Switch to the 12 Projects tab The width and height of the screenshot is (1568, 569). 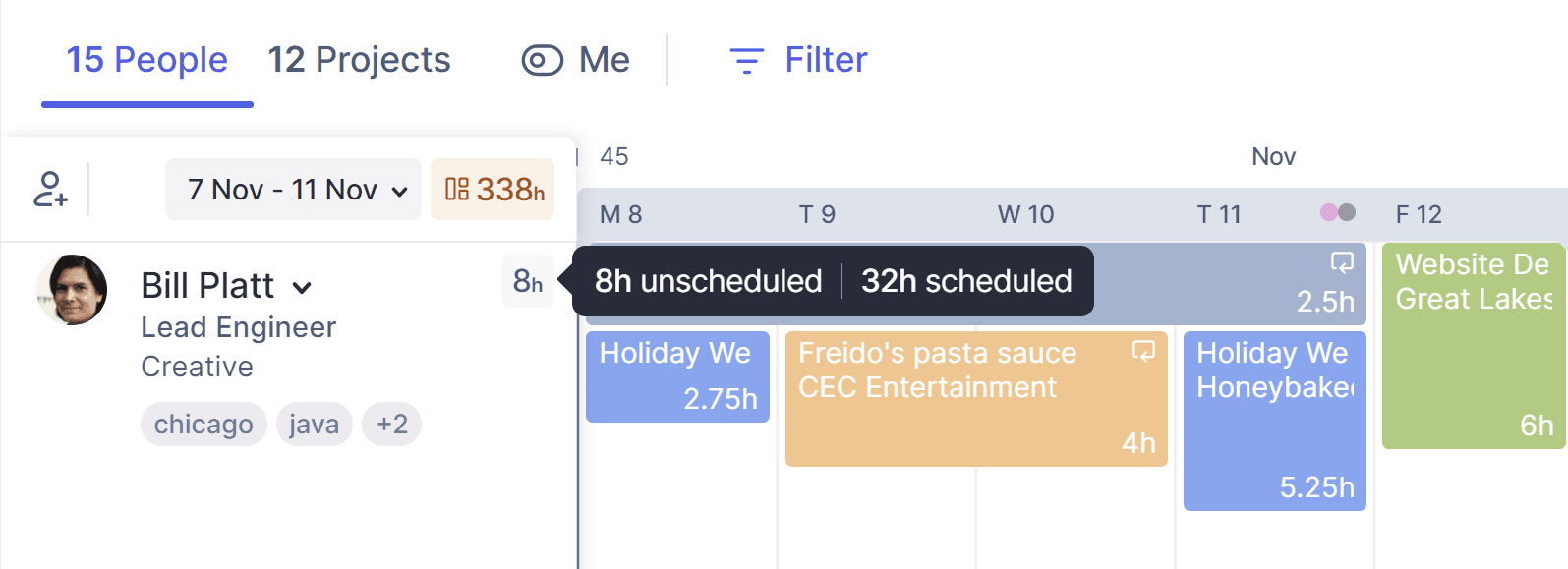359,60
